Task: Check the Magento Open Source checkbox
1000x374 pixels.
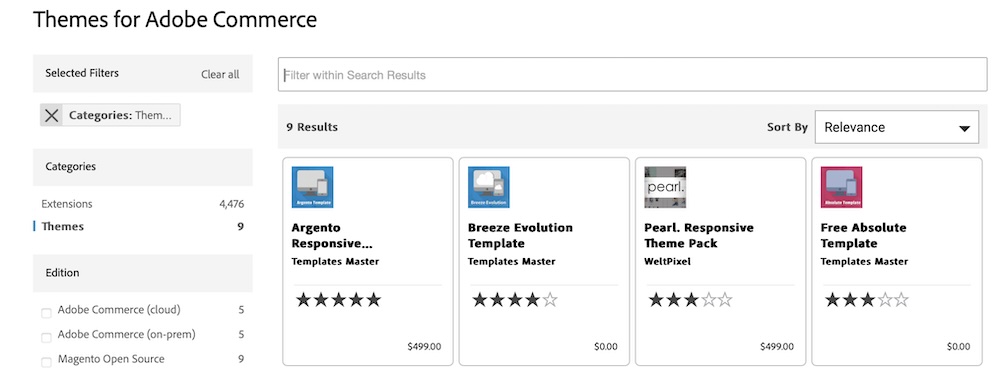Action: point(46,362)
